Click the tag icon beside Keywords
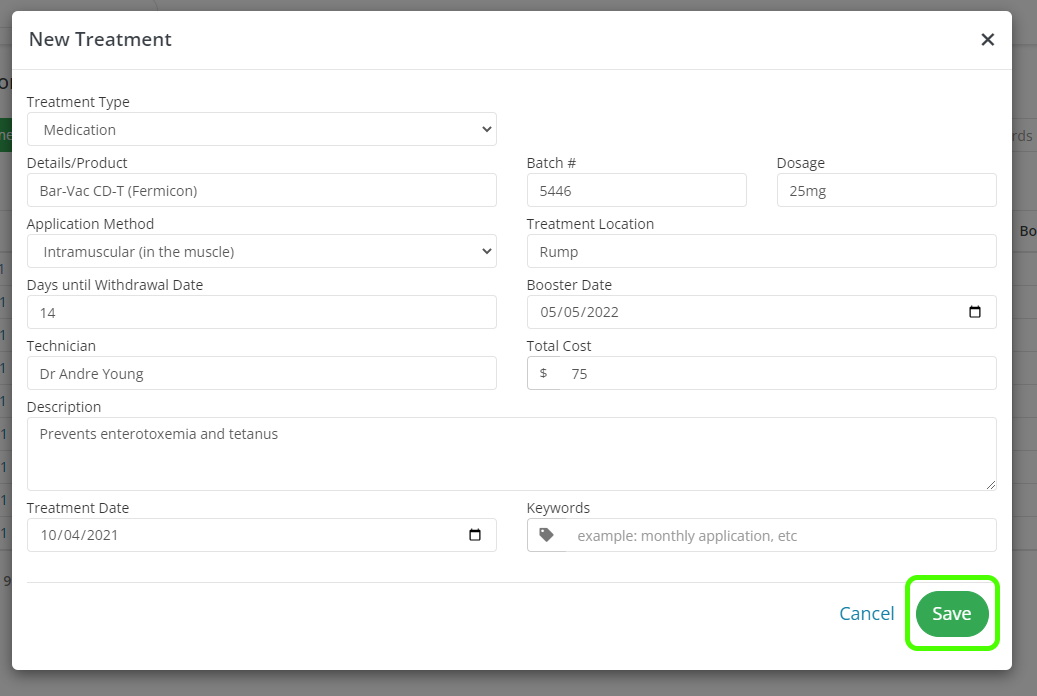 [x=546, y=535]
